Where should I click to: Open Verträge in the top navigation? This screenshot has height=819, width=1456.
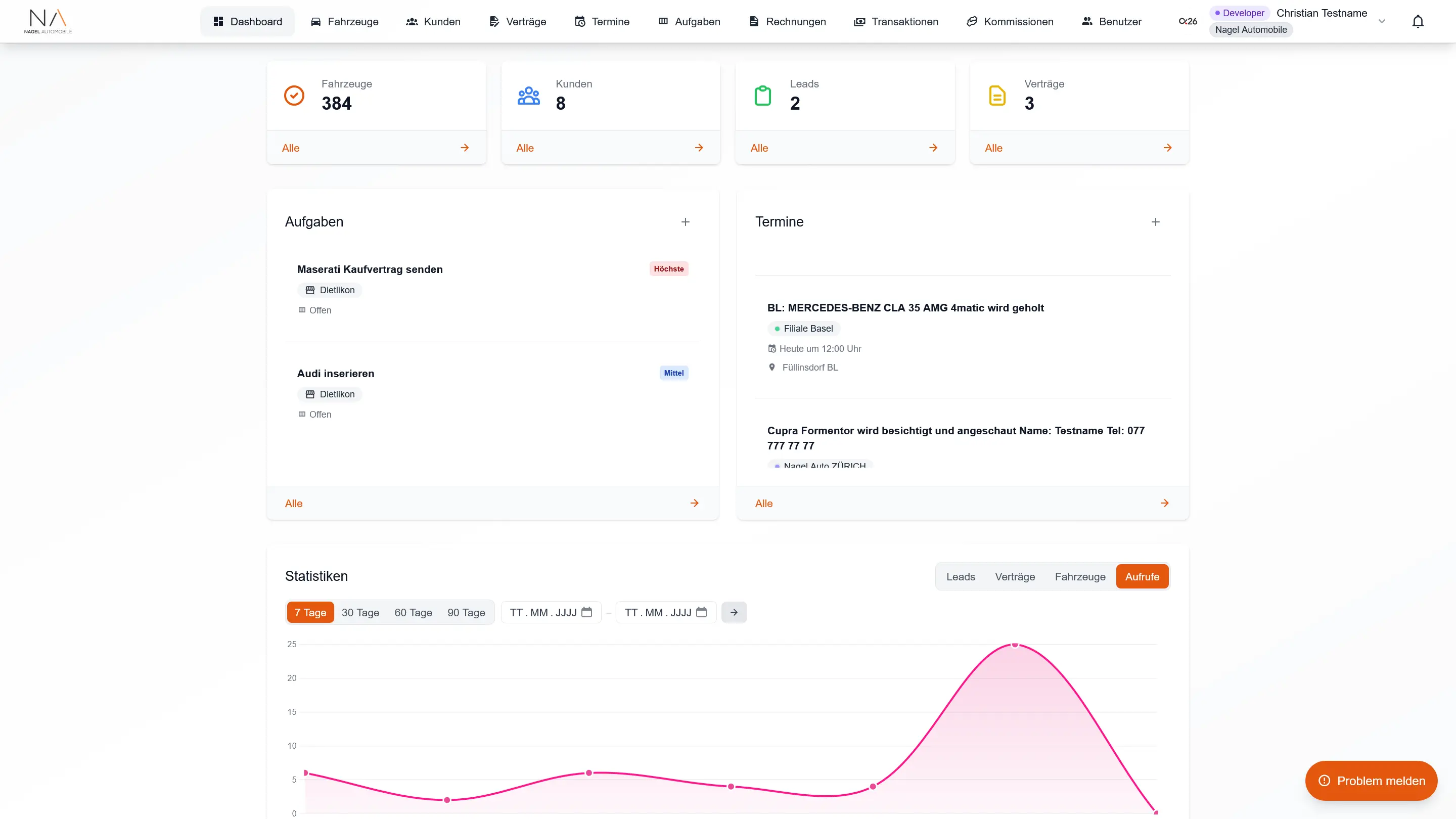pyautogui.click(x=517, y=21)
